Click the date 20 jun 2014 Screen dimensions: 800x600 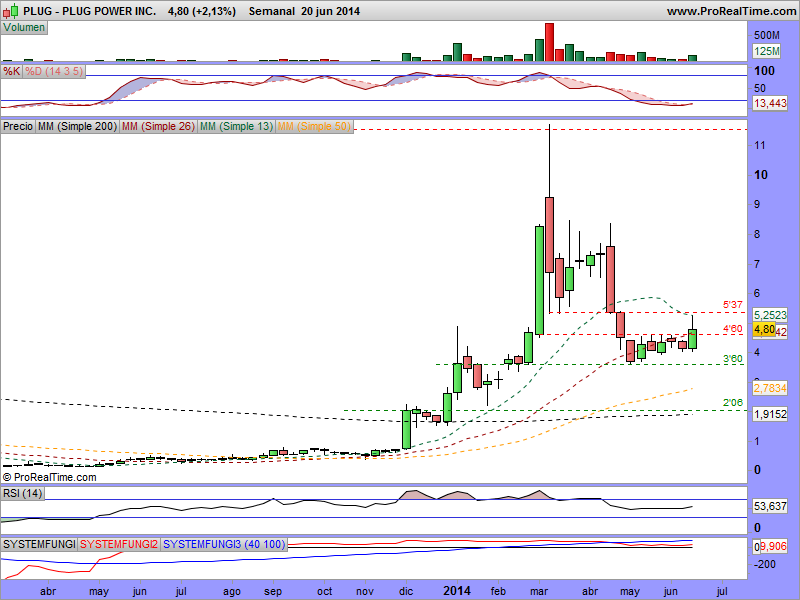pos(331,11)
